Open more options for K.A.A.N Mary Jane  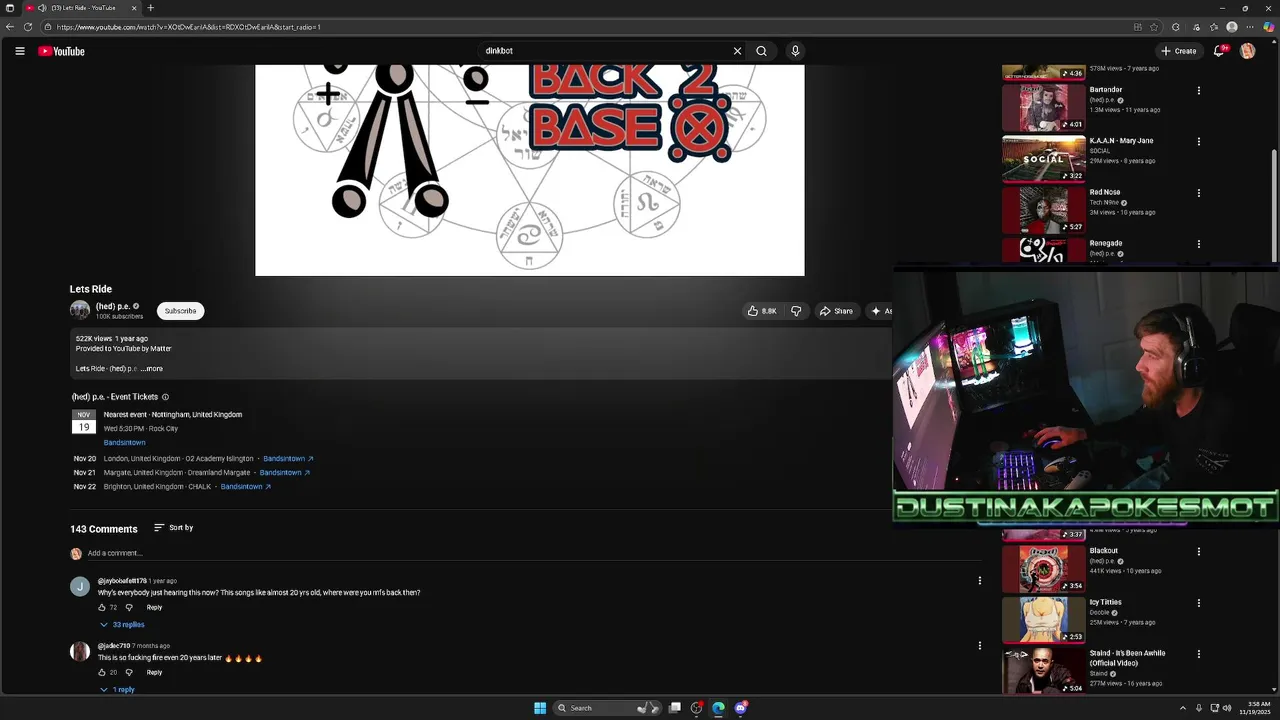1198,141
